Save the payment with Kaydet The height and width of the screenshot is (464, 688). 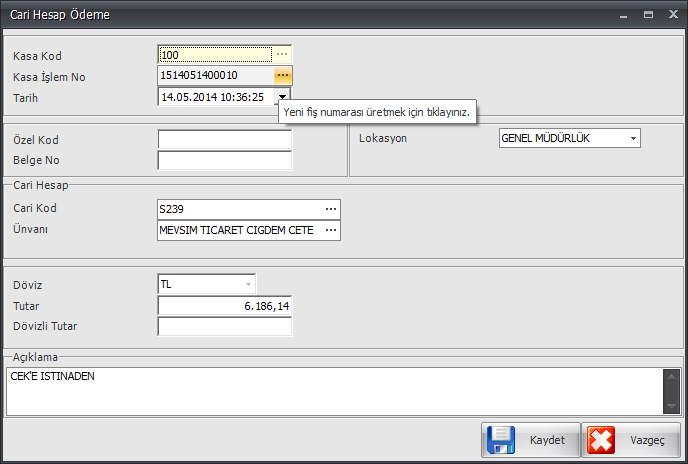pos(530,440)
